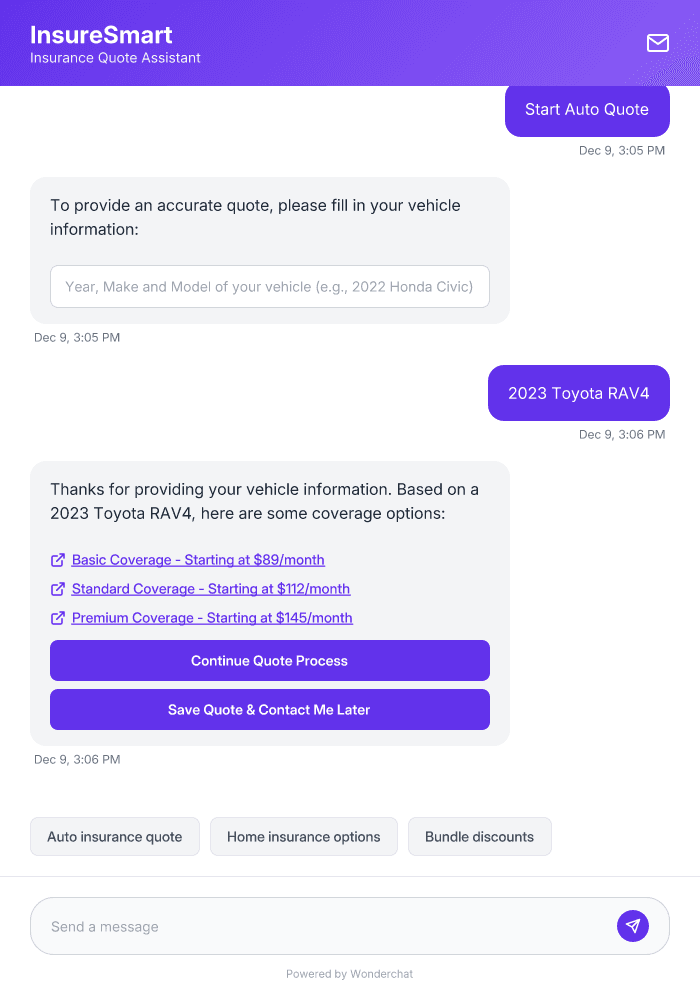Screen dimensions: 700x1000
Task: Select the Auto insurance quote suggestion chip
Action: click(x=114, y=836)
